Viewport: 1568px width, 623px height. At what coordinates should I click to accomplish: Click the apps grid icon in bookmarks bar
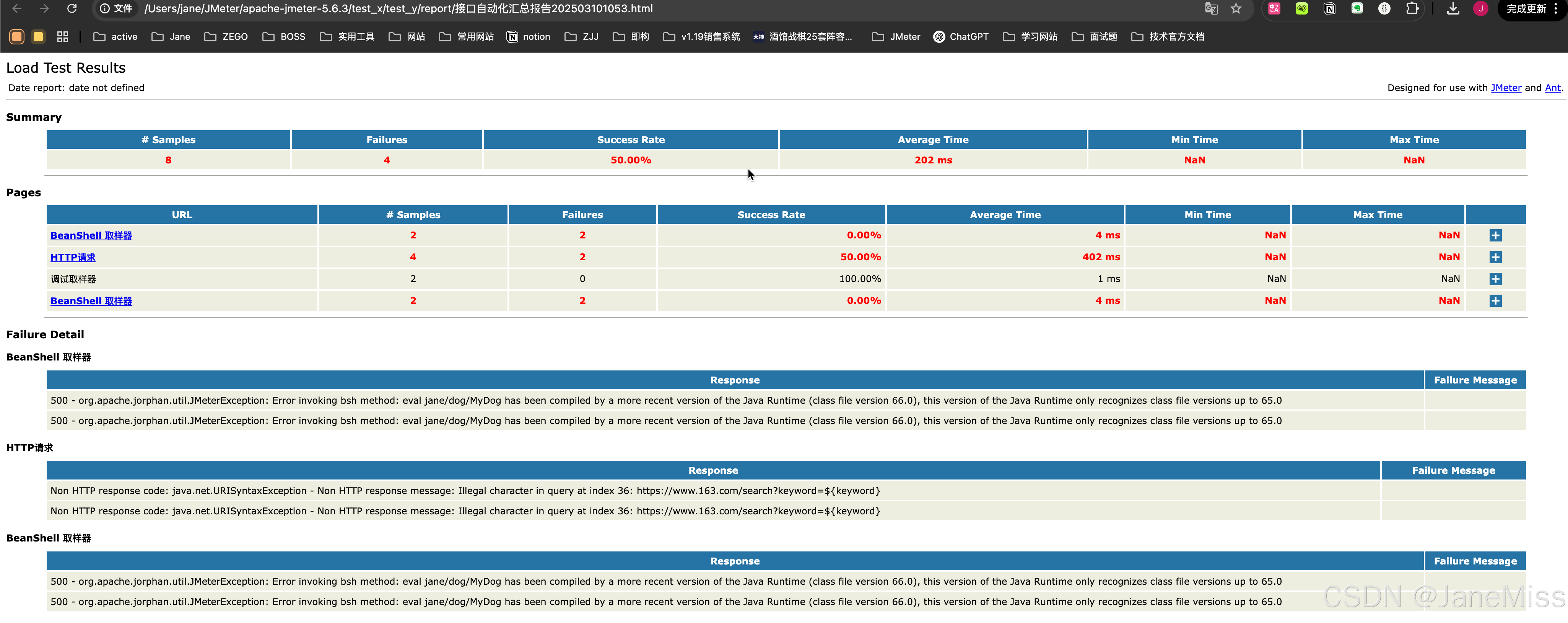coord(63,36)
